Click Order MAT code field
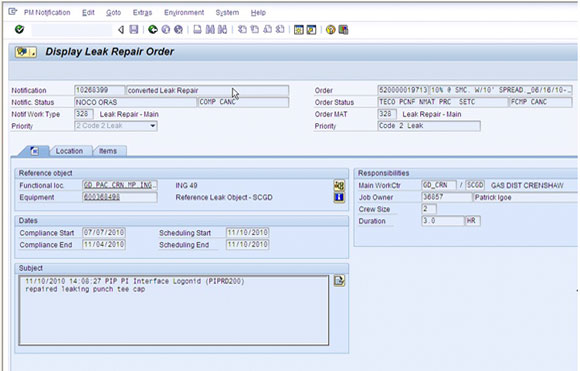580x371 pixels. coord(387,114)
